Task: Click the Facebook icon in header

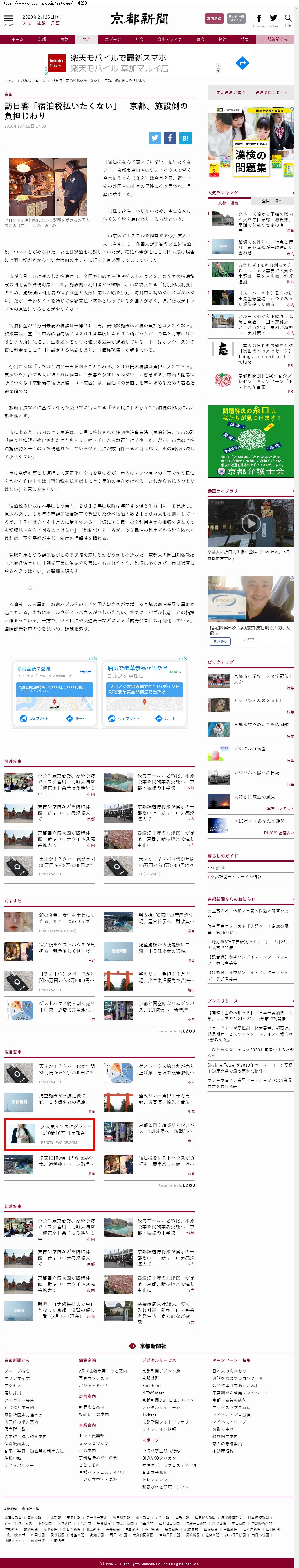Action: point(259,18)
